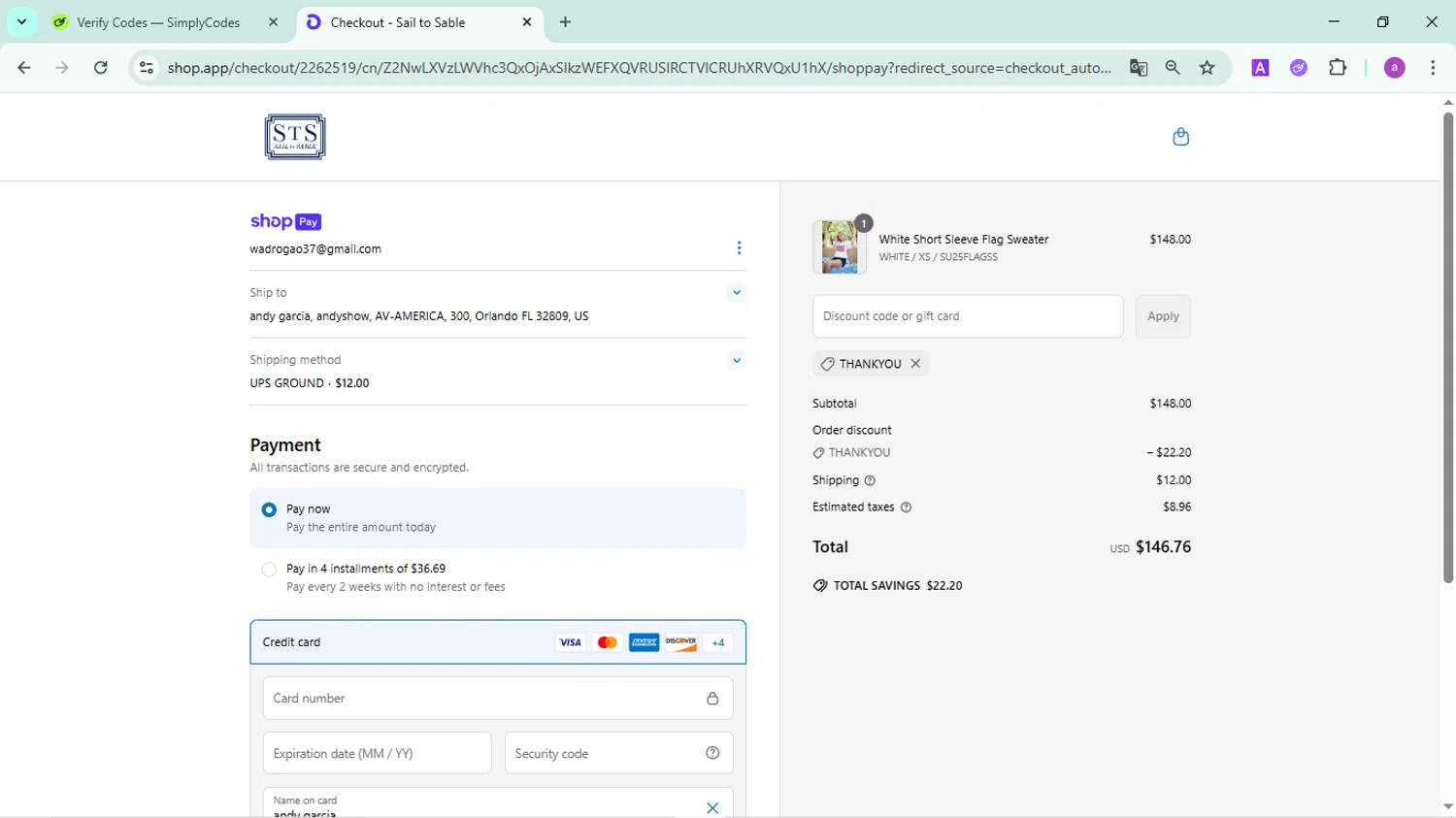The height and width of the screenshot is (818, 1456).
Task: Click the White Short Sleeve Flag Sweater title
Action: click(x=964, y=240)
